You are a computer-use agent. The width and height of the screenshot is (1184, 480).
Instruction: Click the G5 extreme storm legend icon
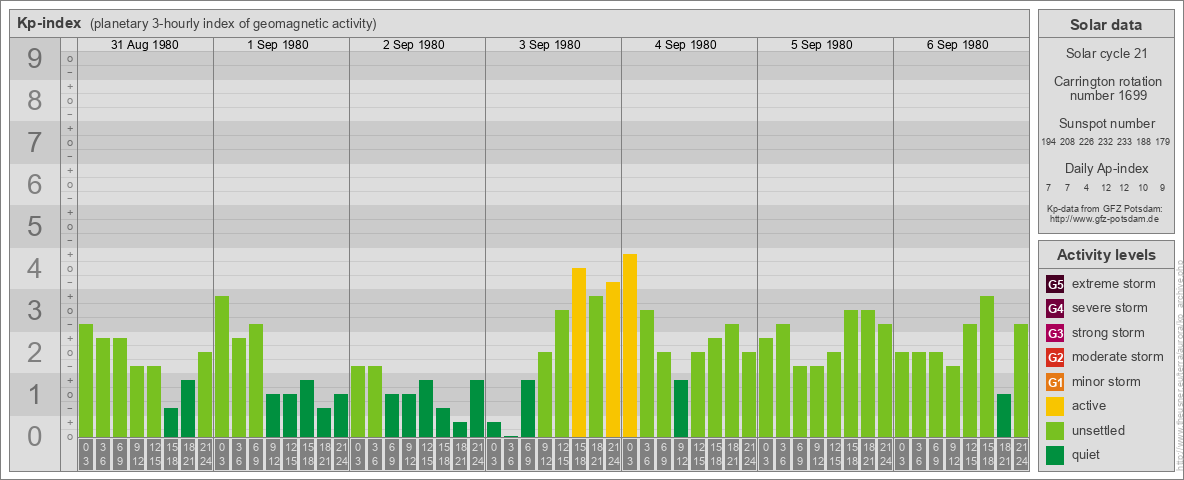point(1056,285)
